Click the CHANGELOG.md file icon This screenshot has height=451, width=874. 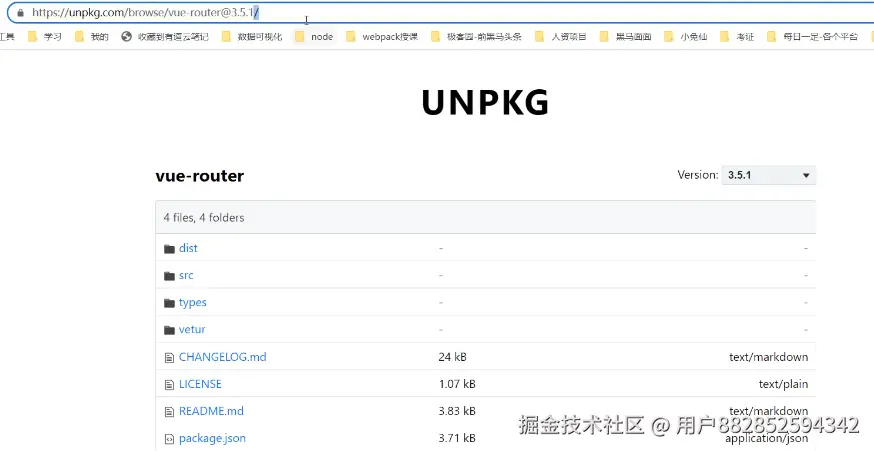click(169, 358)
